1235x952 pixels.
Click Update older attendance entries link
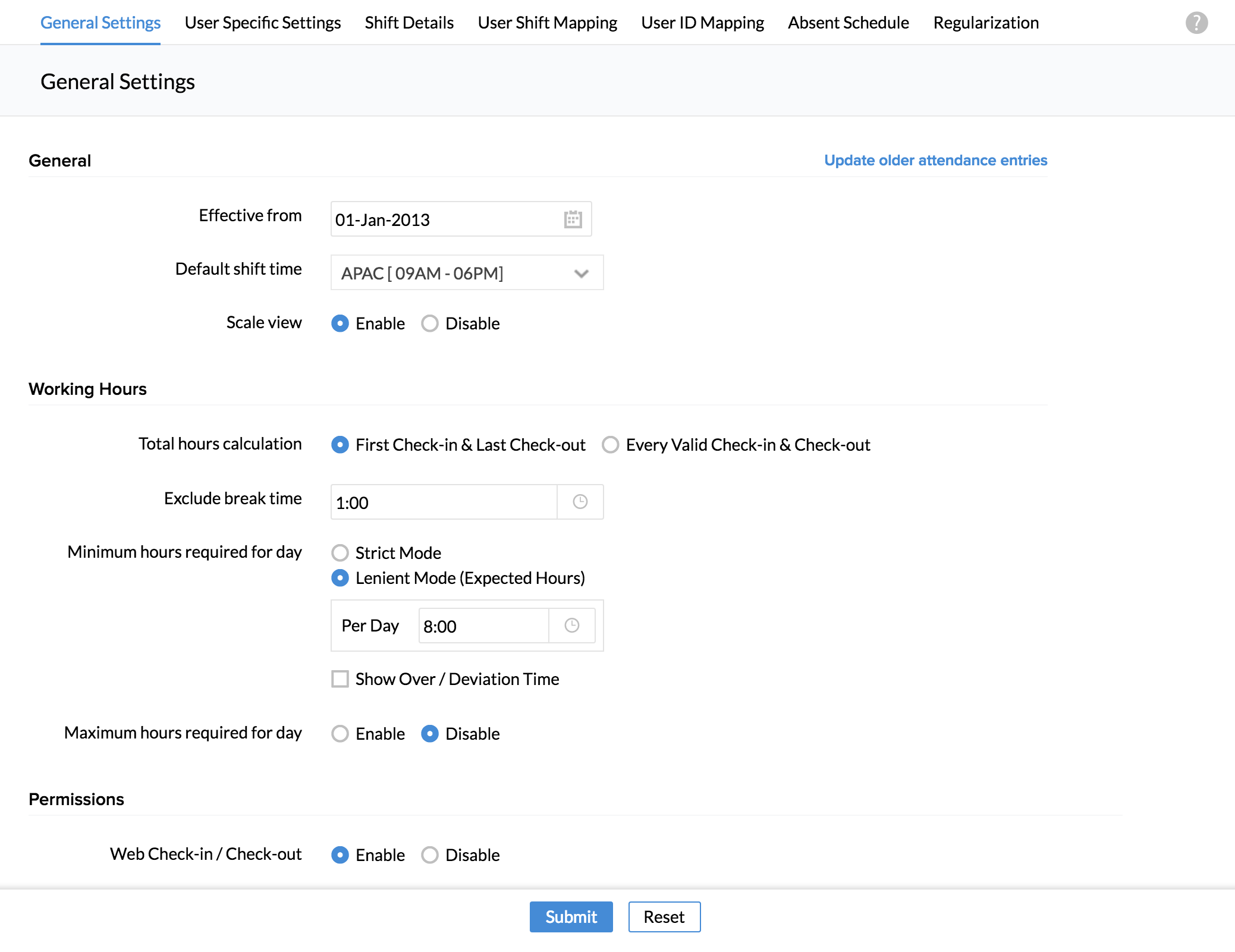pyautogui.click(x=935, y=161)
